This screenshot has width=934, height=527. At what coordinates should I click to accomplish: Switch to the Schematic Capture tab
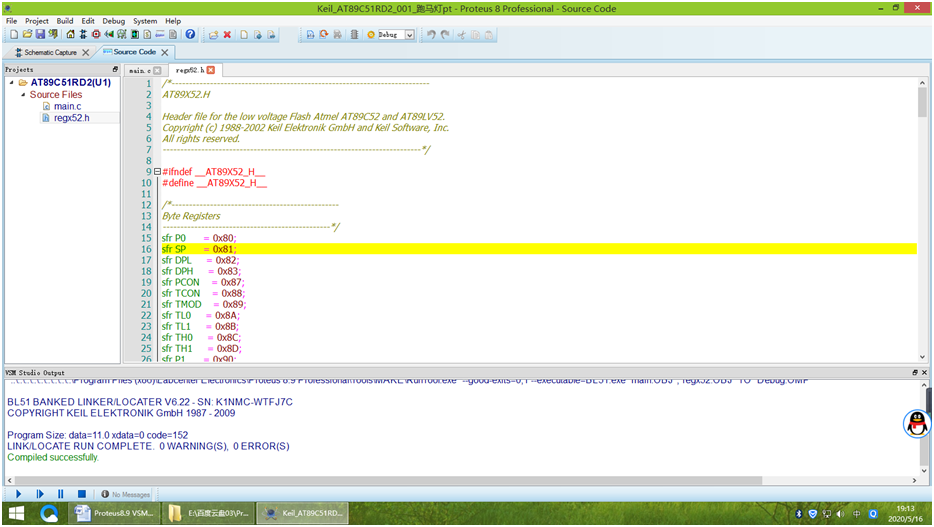tap(50, 52)
